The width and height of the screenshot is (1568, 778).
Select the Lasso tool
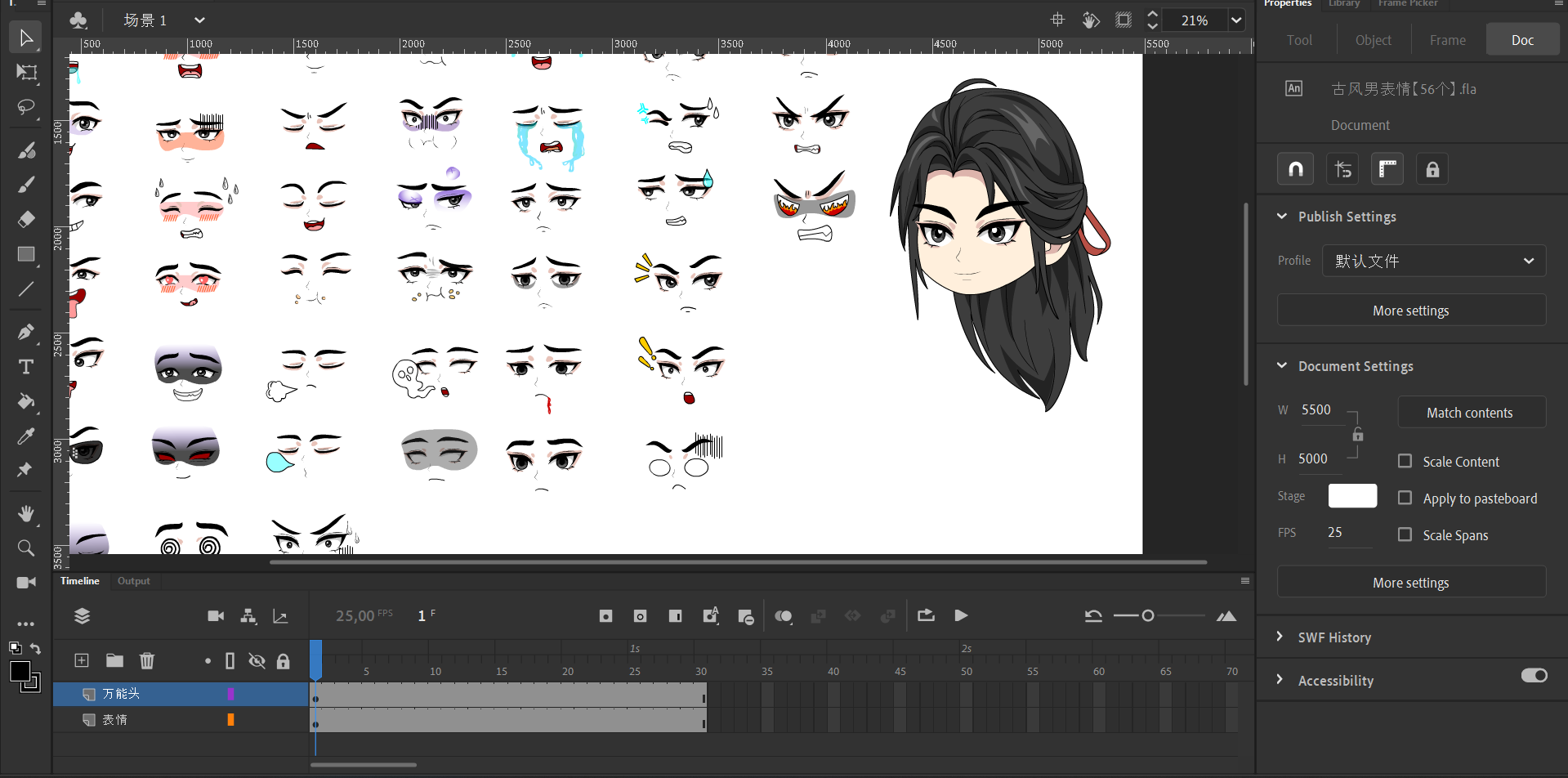point(26,108)
